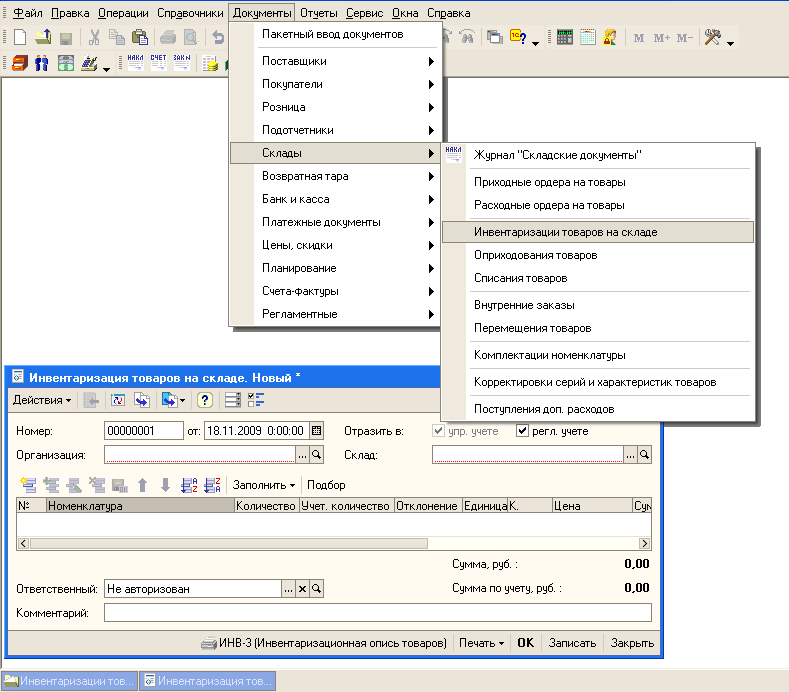This screenshot has width=789, height=692.
Task: Expand the Розница submenu
Action: tap(335, 107)
